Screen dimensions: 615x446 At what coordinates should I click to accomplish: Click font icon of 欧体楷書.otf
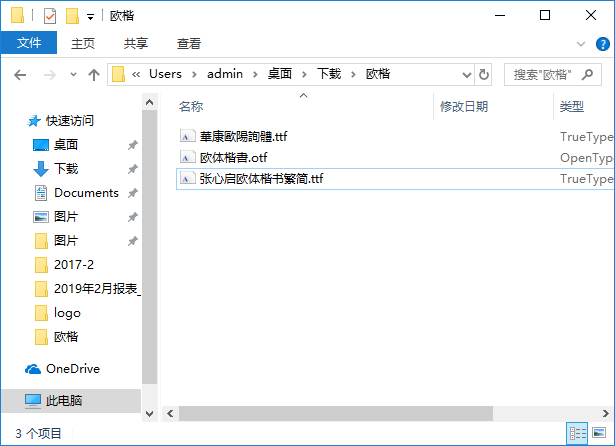tap(187, 157)
